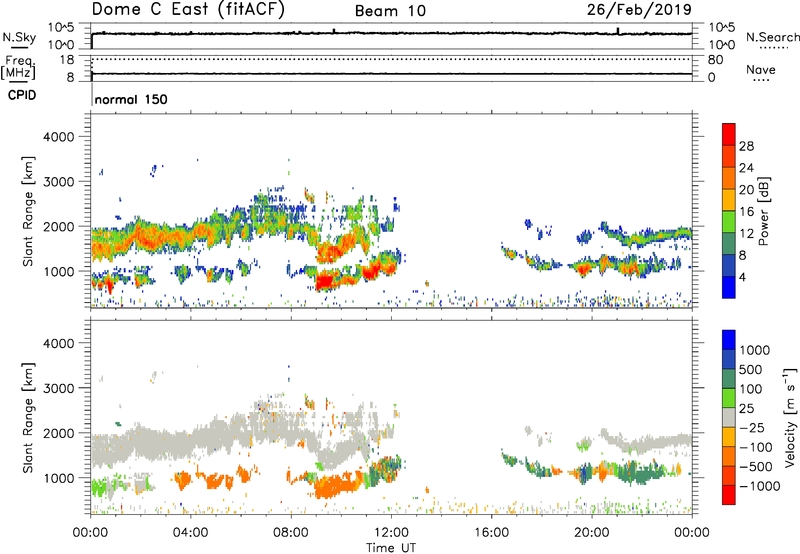Viewport: 800px width, 554px height.
Task: Click the '-25' tick on Velocity colorbar
Action: pos(752,427)
